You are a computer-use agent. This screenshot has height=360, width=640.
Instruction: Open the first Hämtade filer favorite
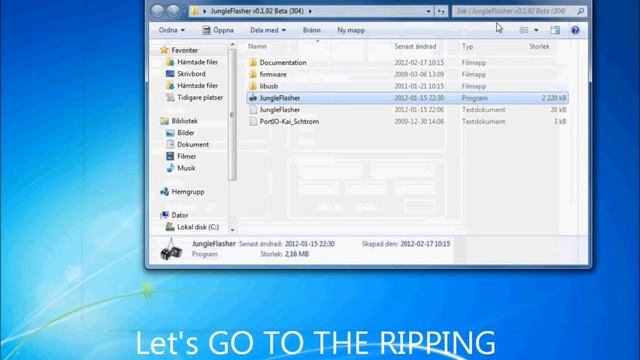point(198,62)
